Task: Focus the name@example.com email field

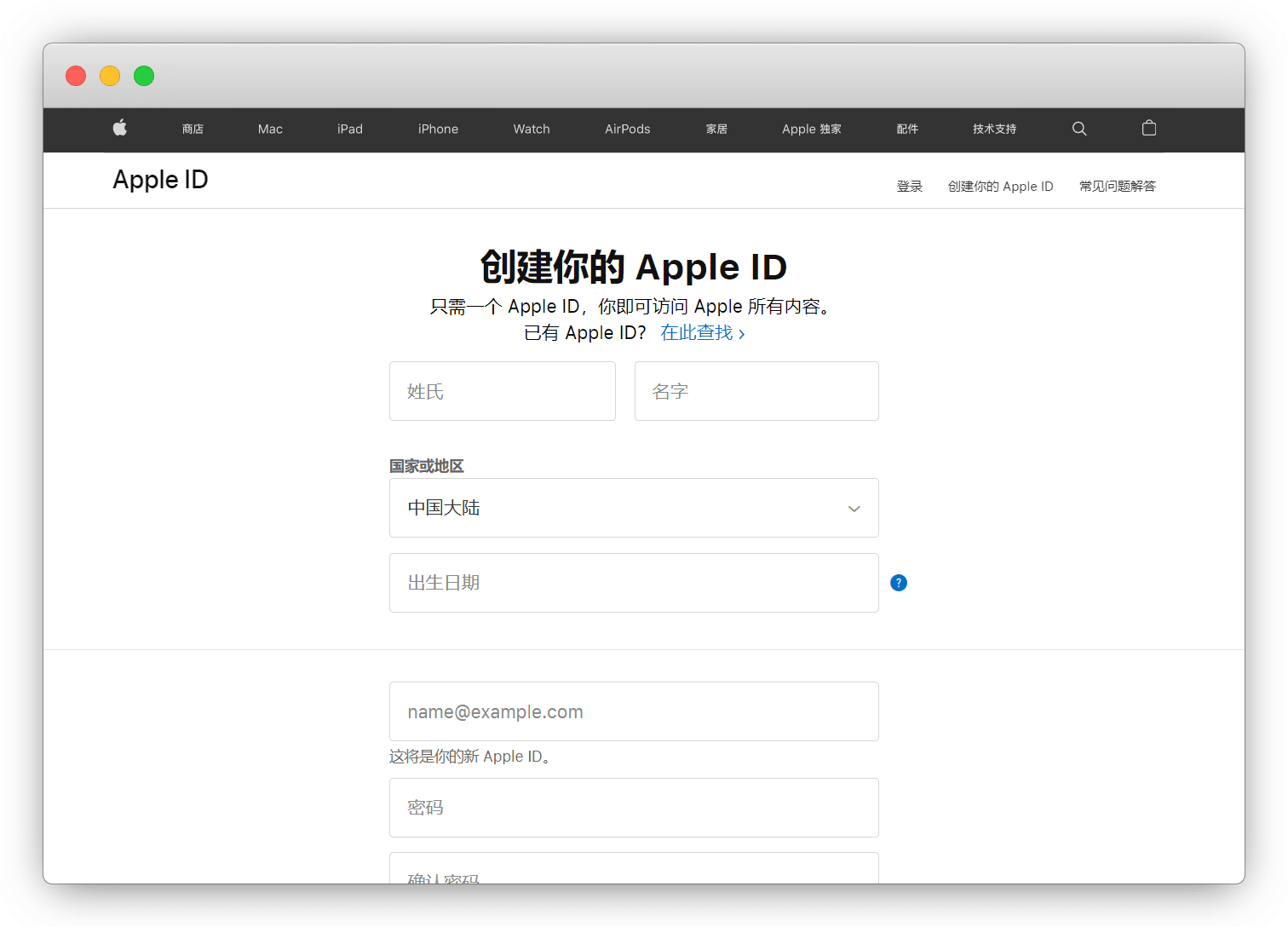Action: 634,711
